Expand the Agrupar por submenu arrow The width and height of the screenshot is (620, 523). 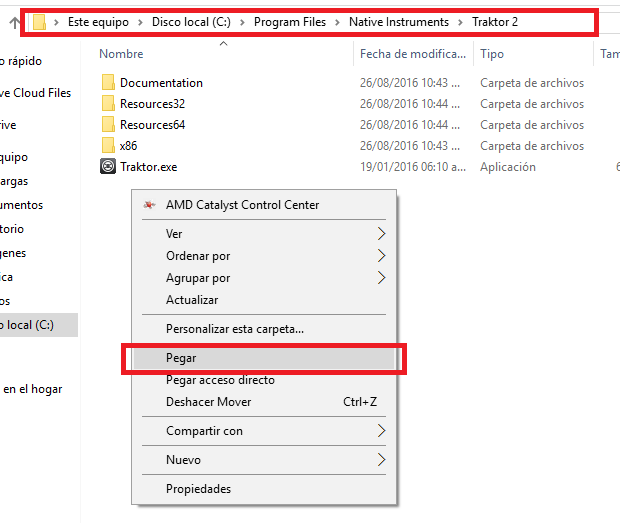click(381, 278)
